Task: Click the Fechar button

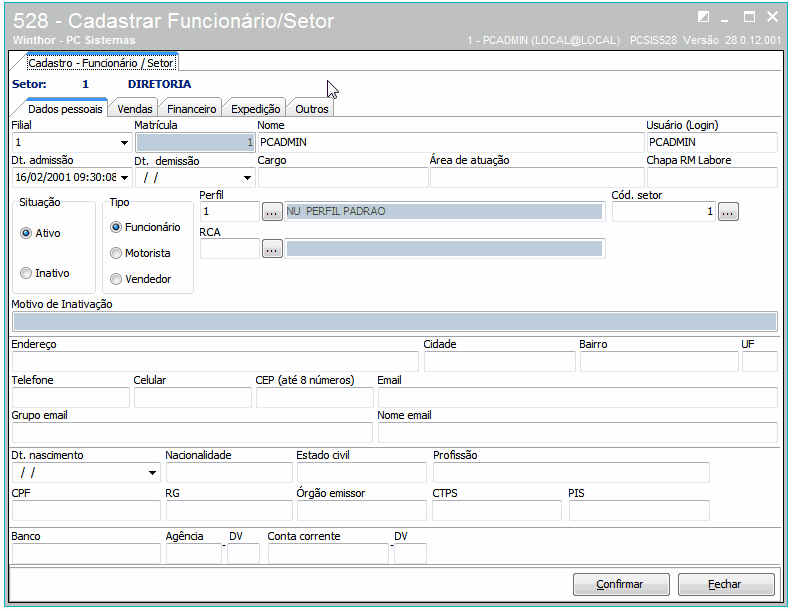Action: coord(726,584)
